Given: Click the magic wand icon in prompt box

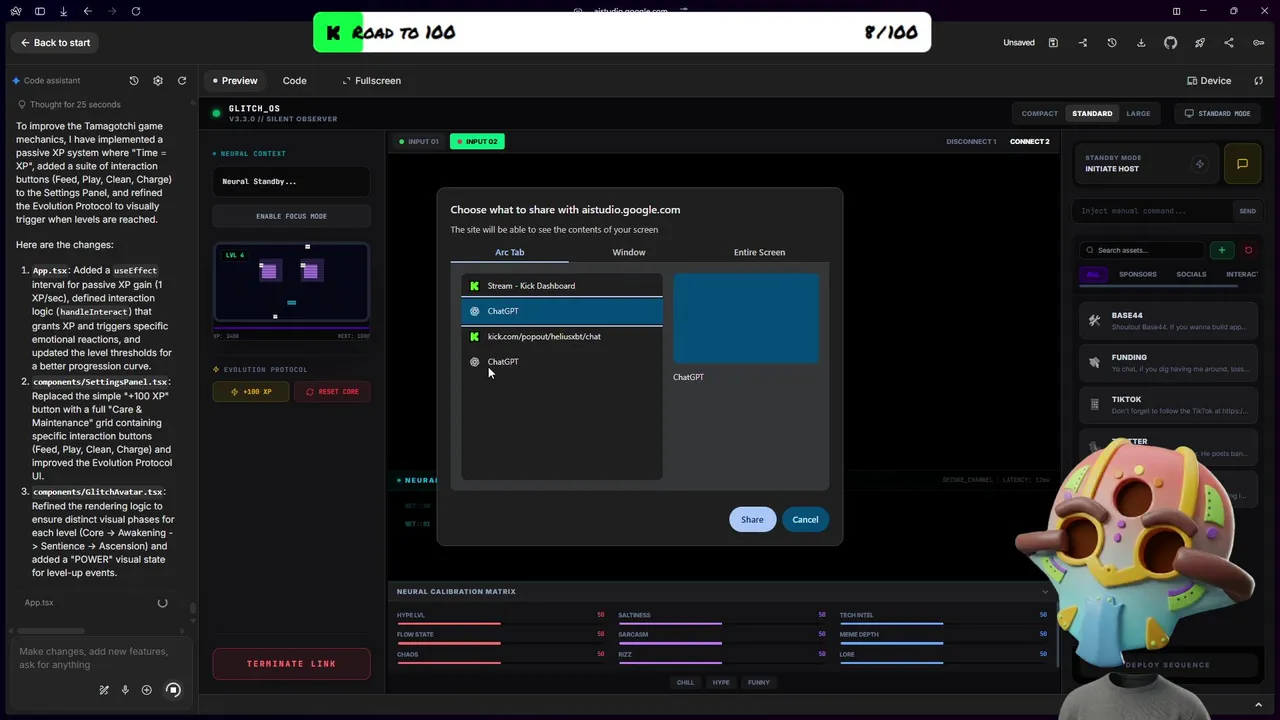Looking at the screenshot, I should 104,689.
